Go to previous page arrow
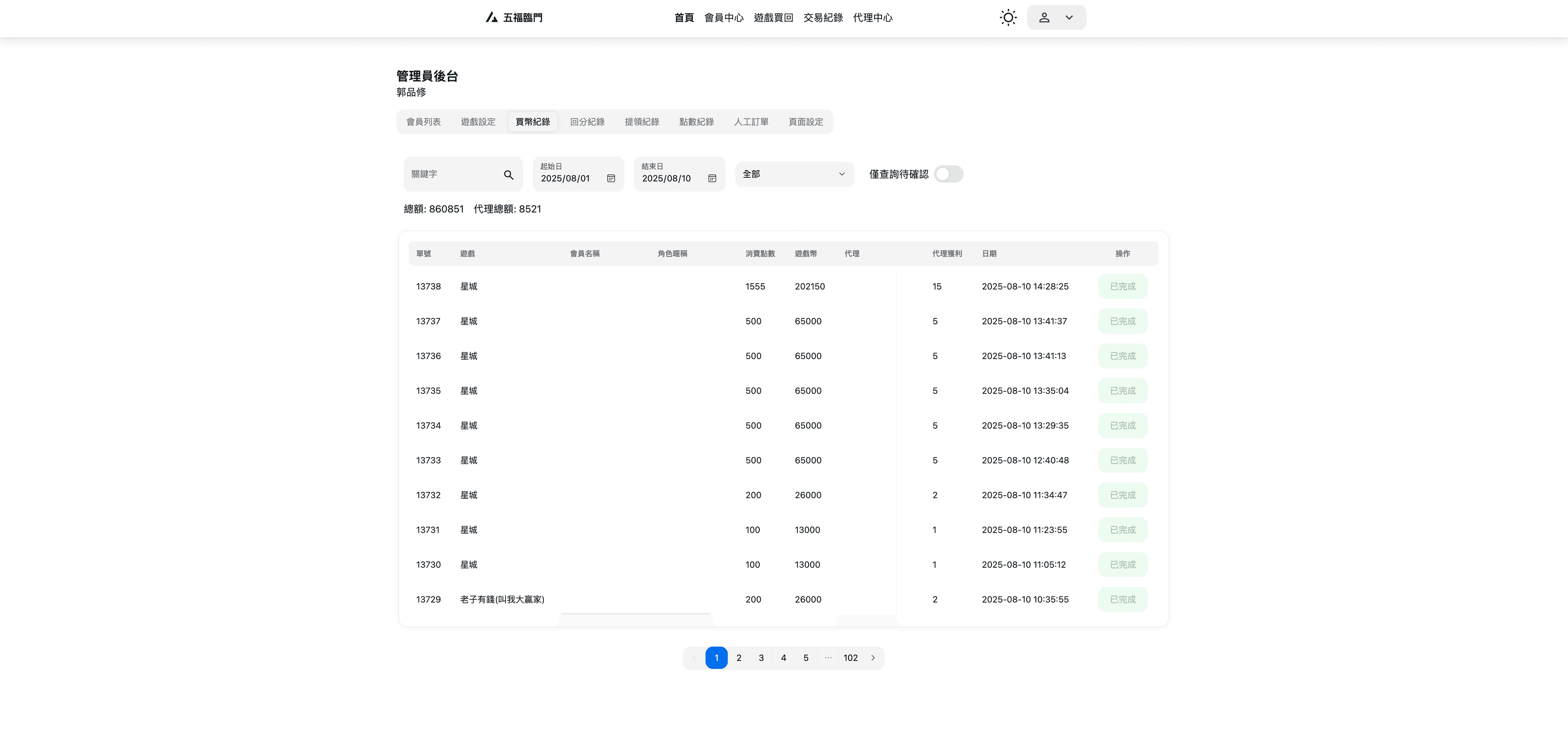The width and height of the screenshot is (1568, 746). tap(694, 658)
